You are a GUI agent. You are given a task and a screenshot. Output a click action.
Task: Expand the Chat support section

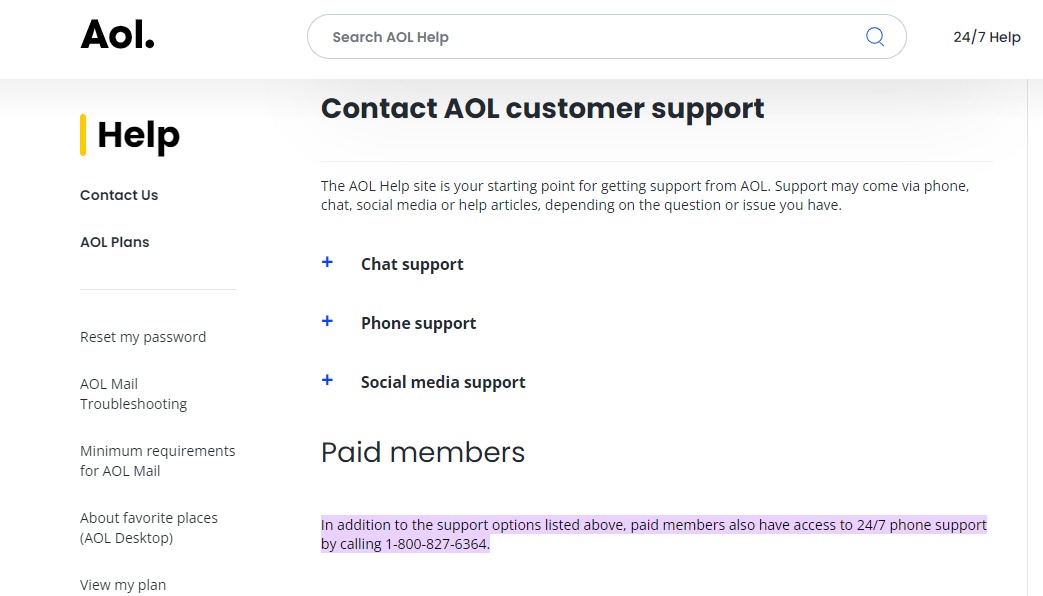tap(412, 264)
